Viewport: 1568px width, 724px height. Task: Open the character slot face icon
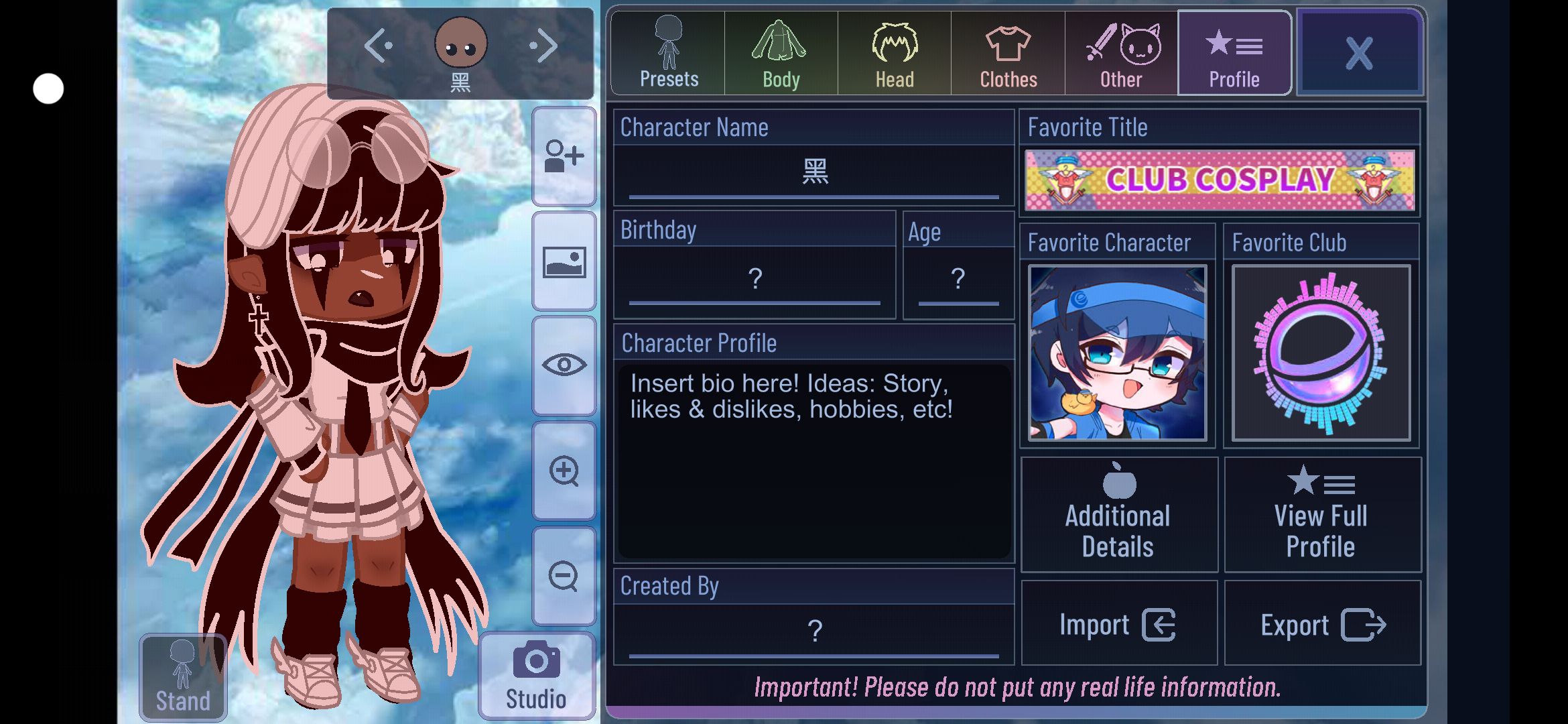pyautogui.click(x=461, y=43)
